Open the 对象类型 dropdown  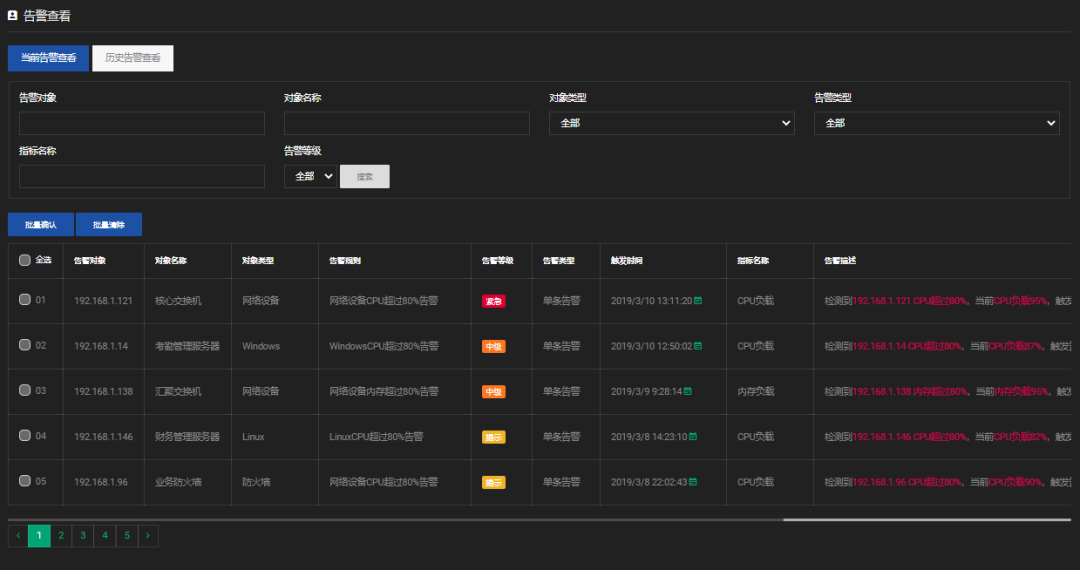click(x=672, y=123)
